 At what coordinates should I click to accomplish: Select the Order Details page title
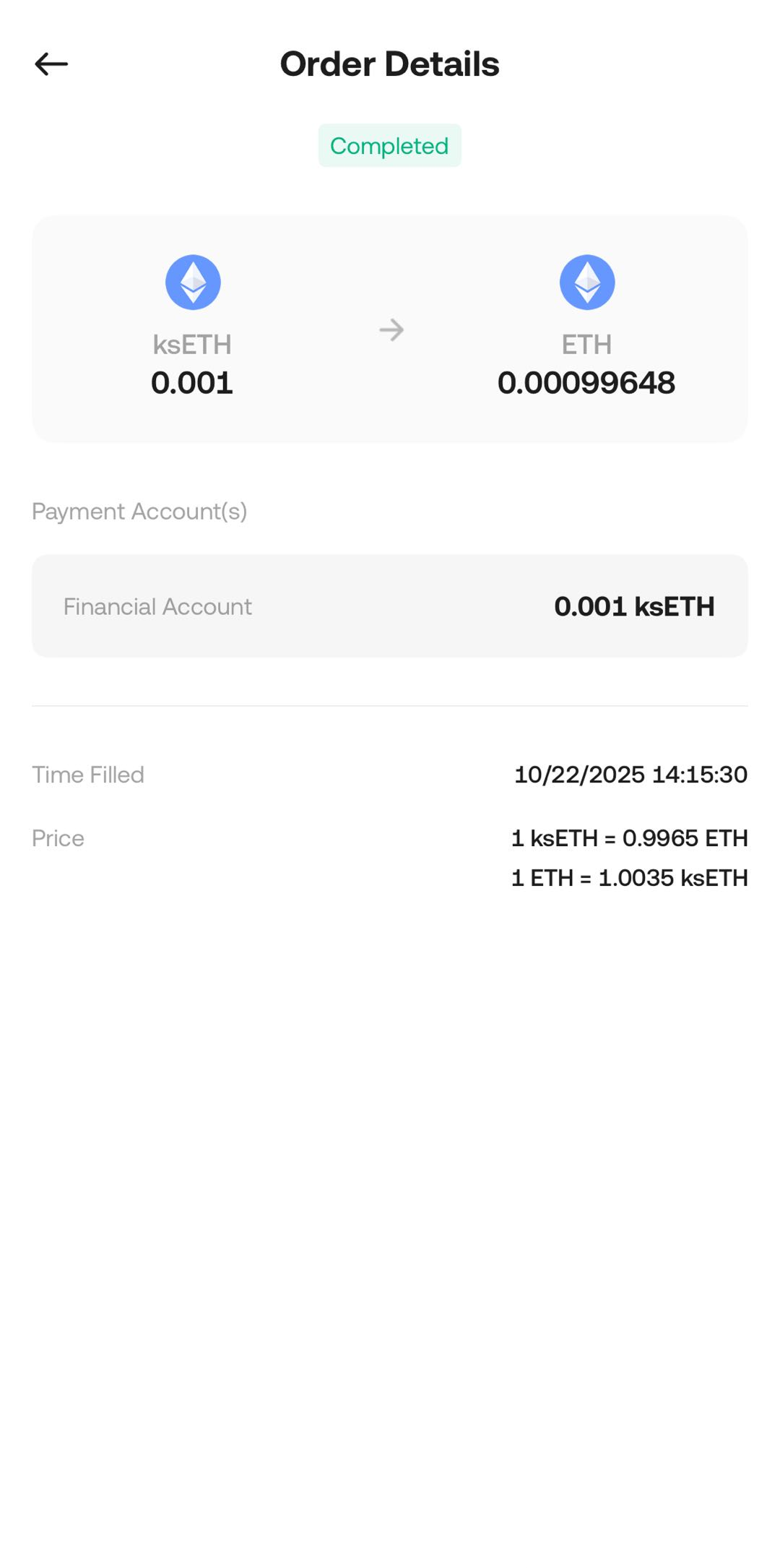click(x=389, y=64)
